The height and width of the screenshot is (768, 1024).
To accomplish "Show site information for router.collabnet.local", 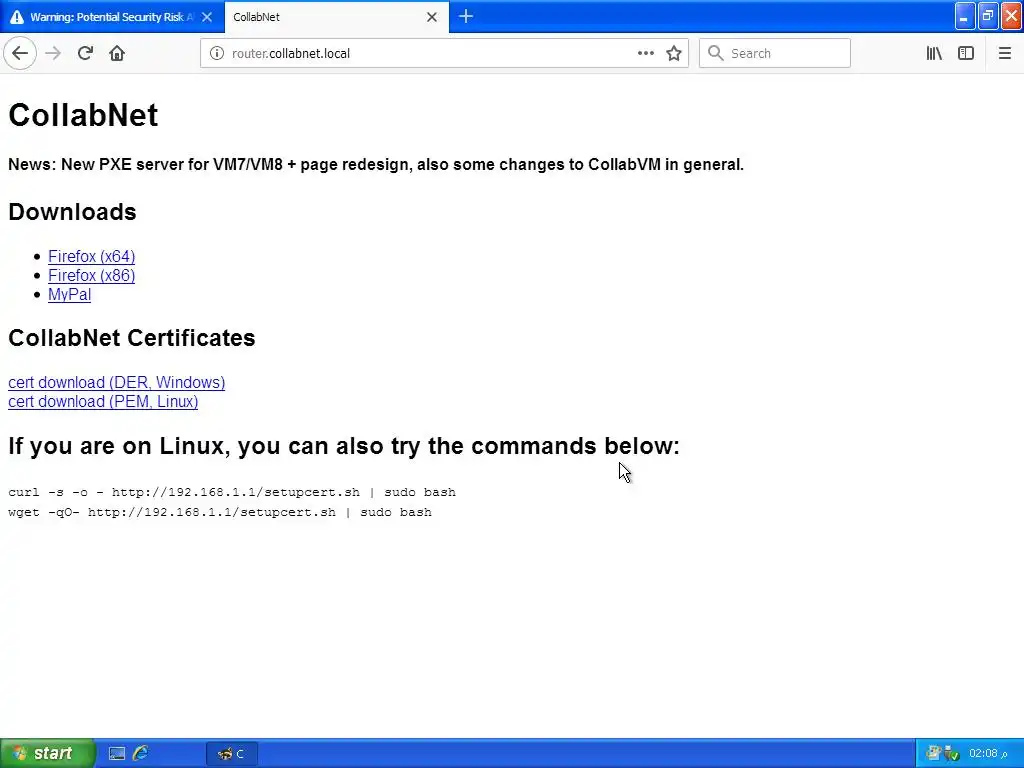I will pyautogui.click(x=216, y=53).
